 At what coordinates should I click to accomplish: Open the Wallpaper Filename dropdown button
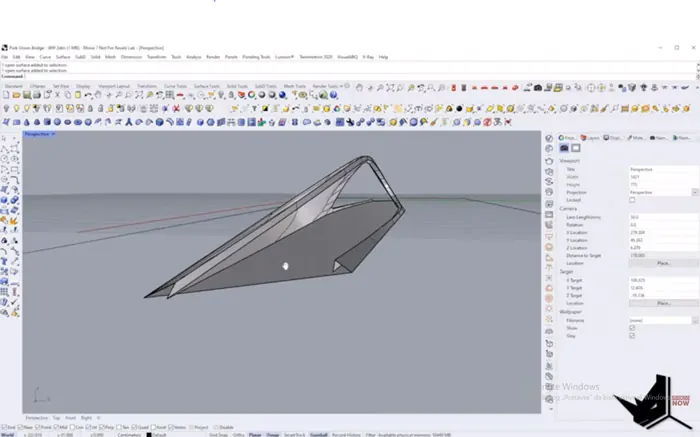point(695,320)
